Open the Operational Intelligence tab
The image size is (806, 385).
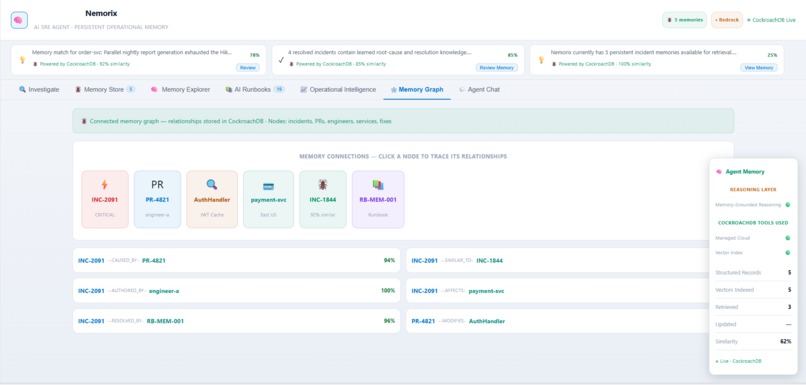tap(338, 89)
